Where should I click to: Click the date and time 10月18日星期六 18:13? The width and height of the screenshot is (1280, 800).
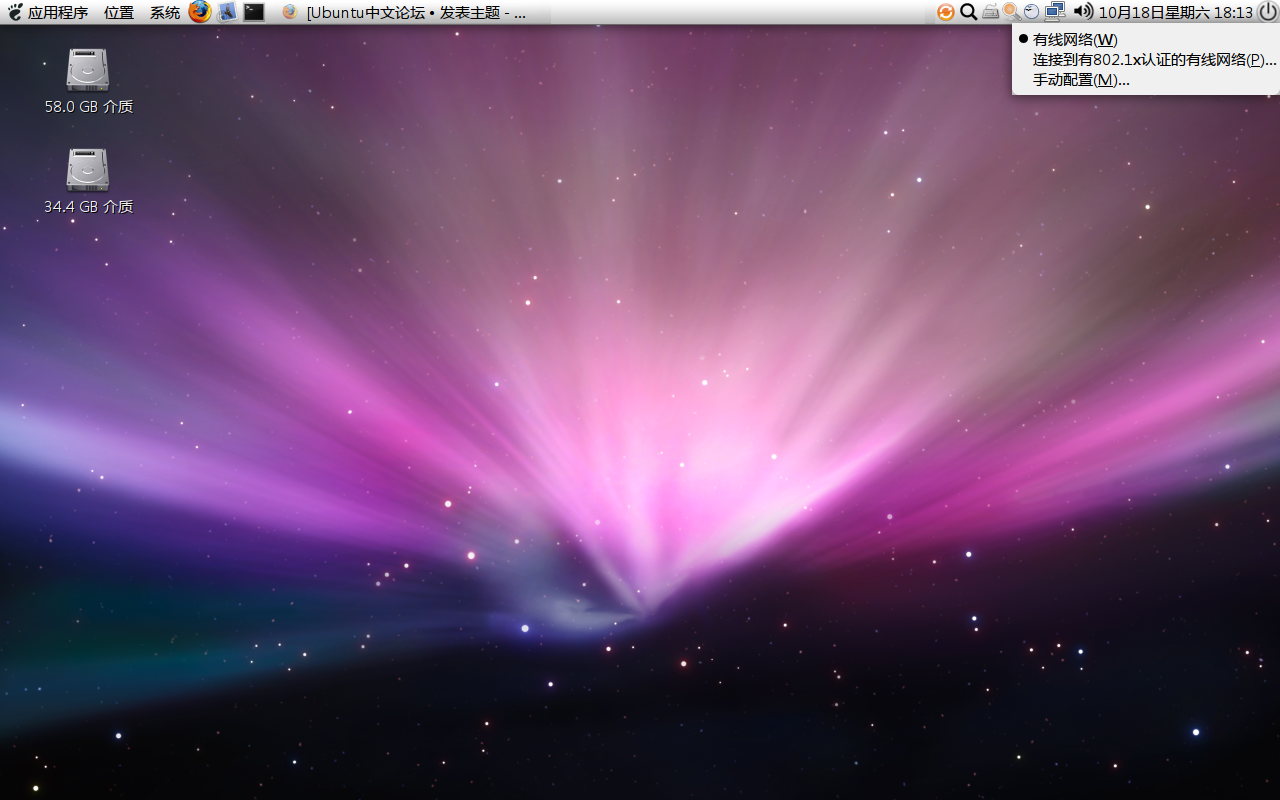1175,12
